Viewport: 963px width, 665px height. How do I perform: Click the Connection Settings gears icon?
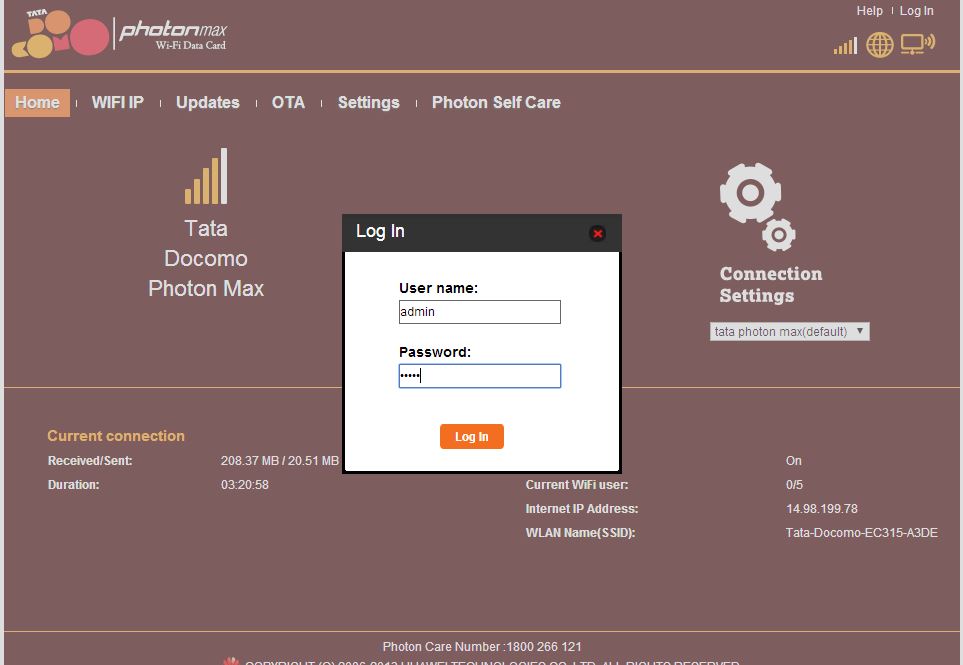(758, 207)
